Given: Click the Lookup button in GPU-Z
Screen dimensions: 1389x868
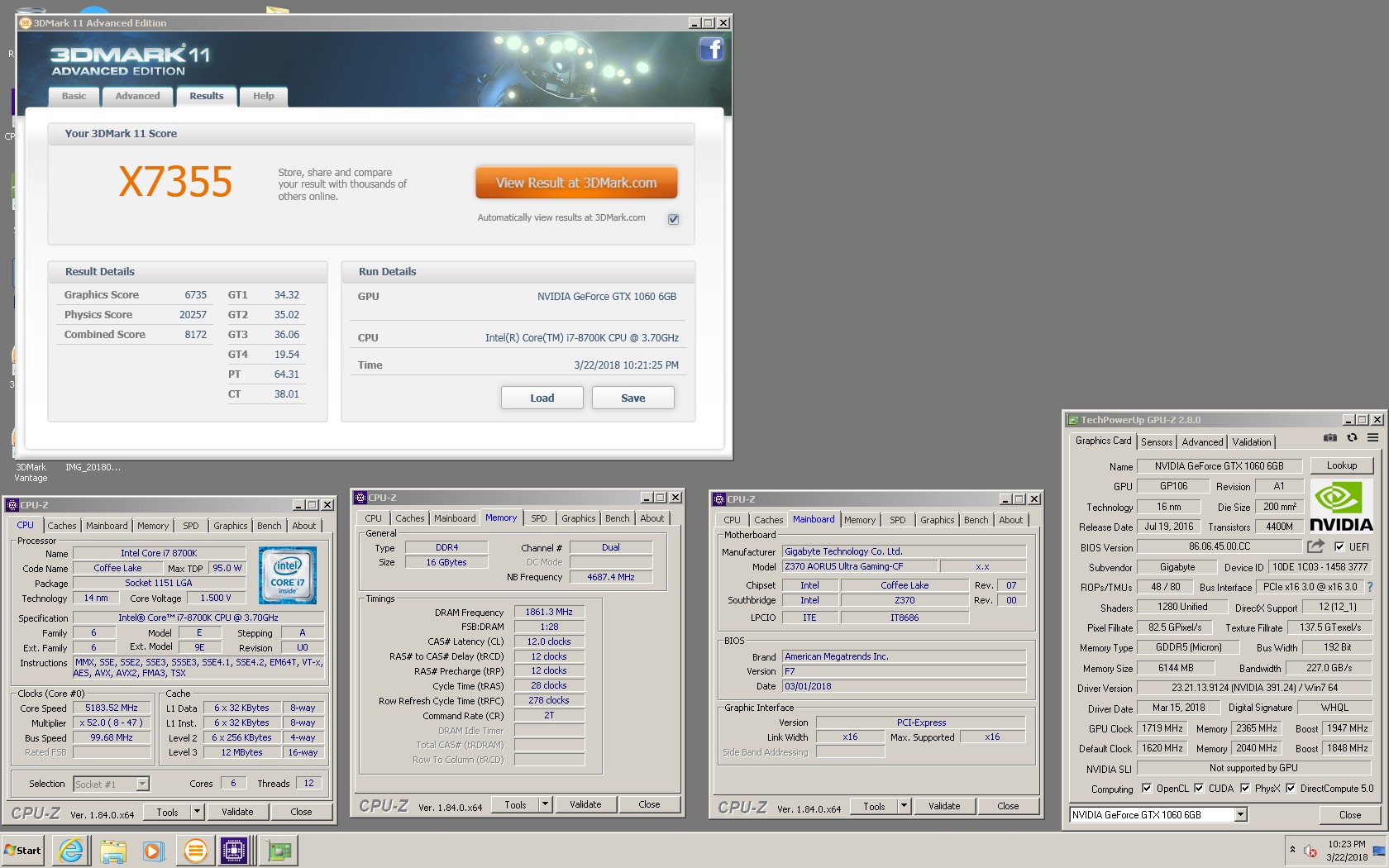Looking at the screenshot, I should click(1342, 465).
